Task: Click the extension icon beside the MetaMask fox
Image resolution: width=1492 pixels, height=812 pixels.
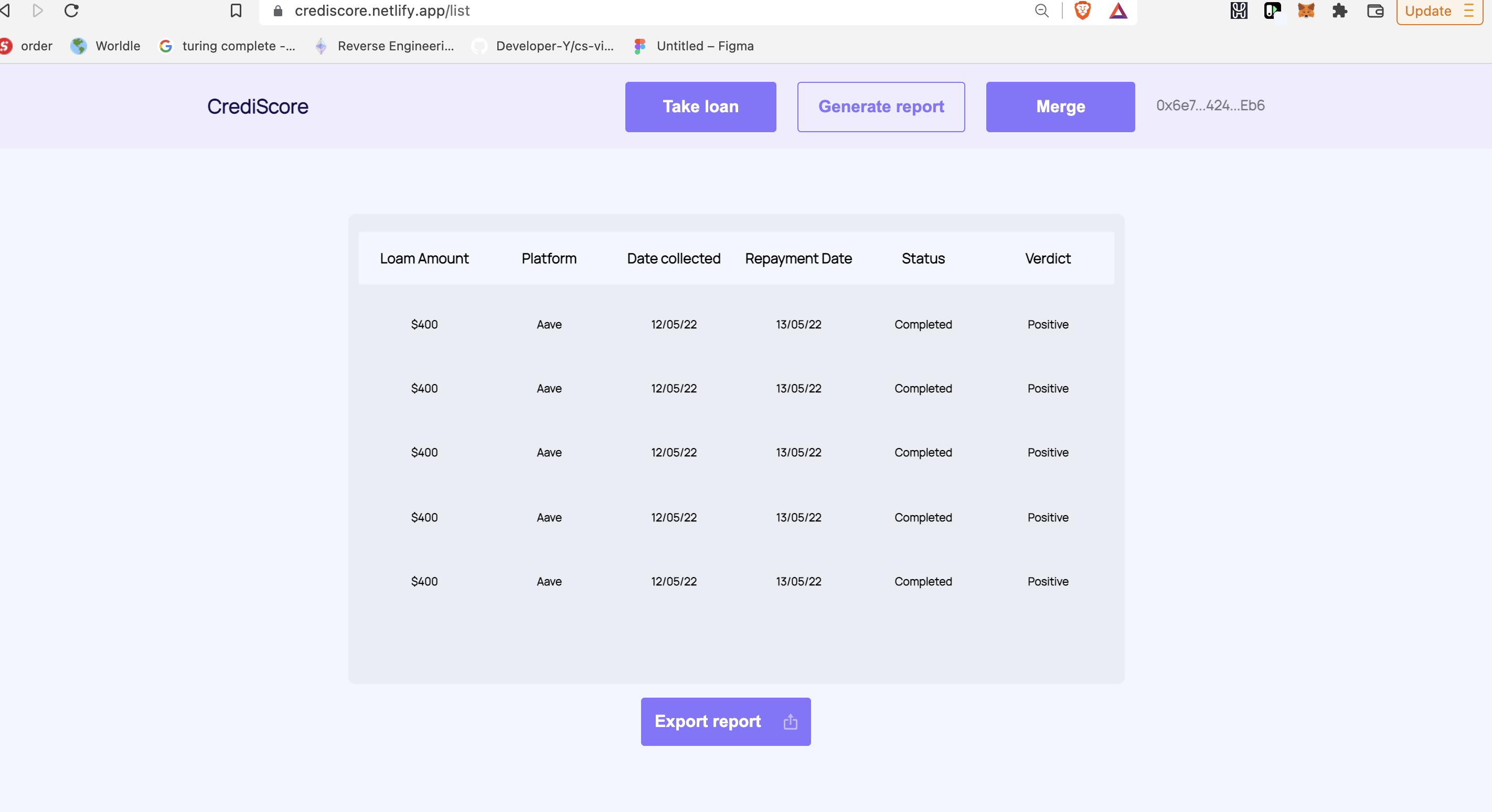Action: (x=1272, y=10)
